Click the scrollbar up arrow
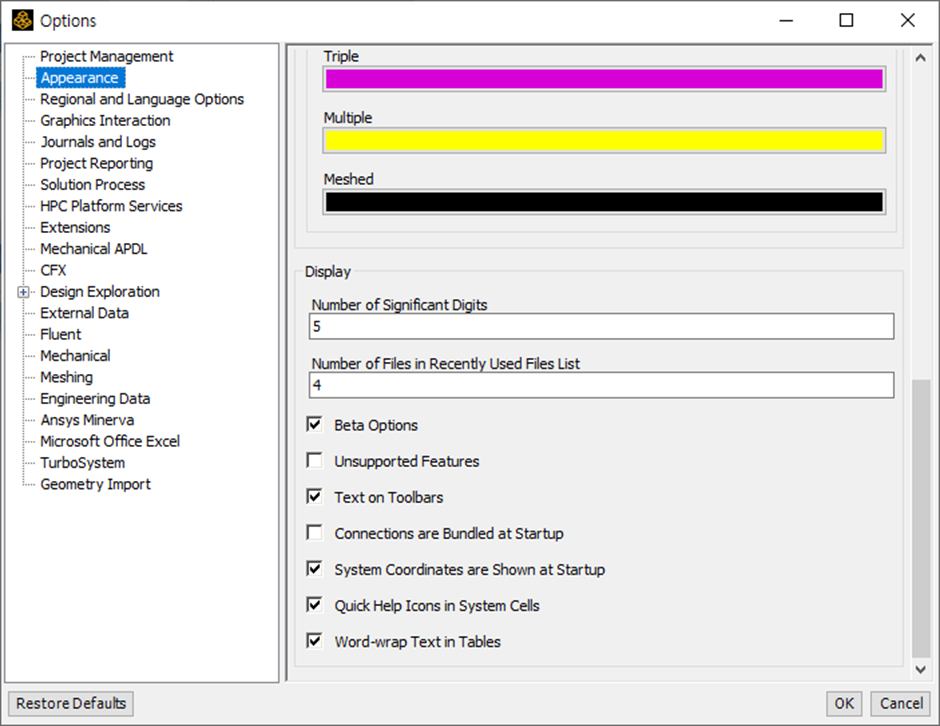This screenshot has width=940, height=726. tap(921, 58)
